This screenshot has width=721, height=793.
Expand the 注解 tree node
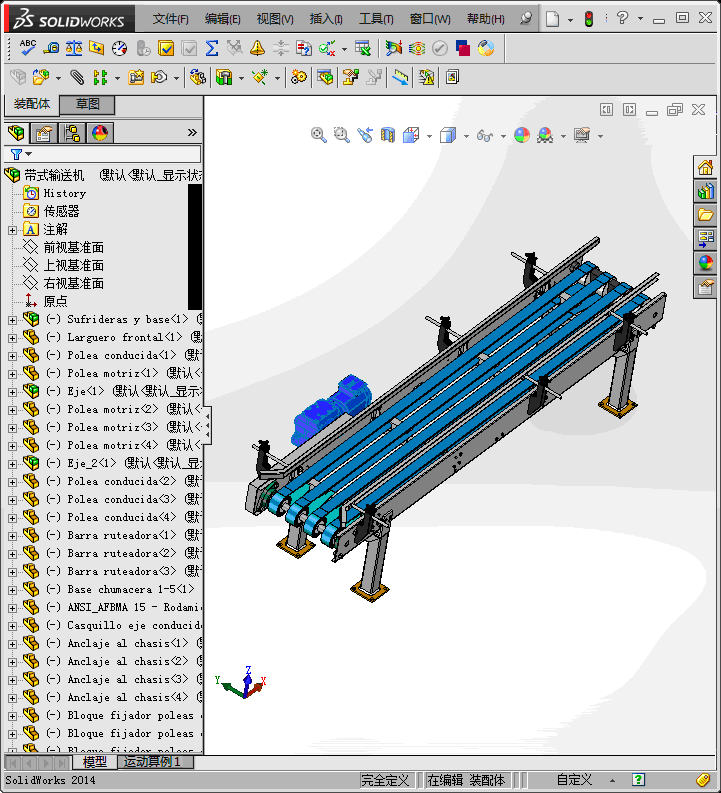point(12,230)
